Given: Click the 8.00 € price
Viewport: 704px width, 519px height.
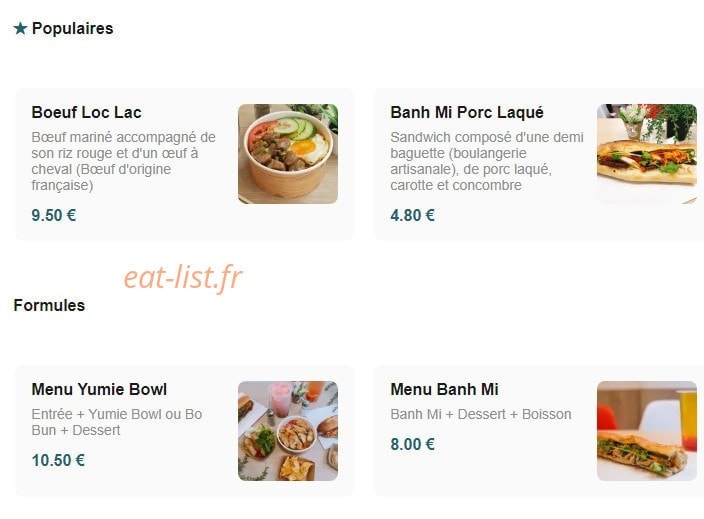Looking at the screenshot, I should [413, 444].
